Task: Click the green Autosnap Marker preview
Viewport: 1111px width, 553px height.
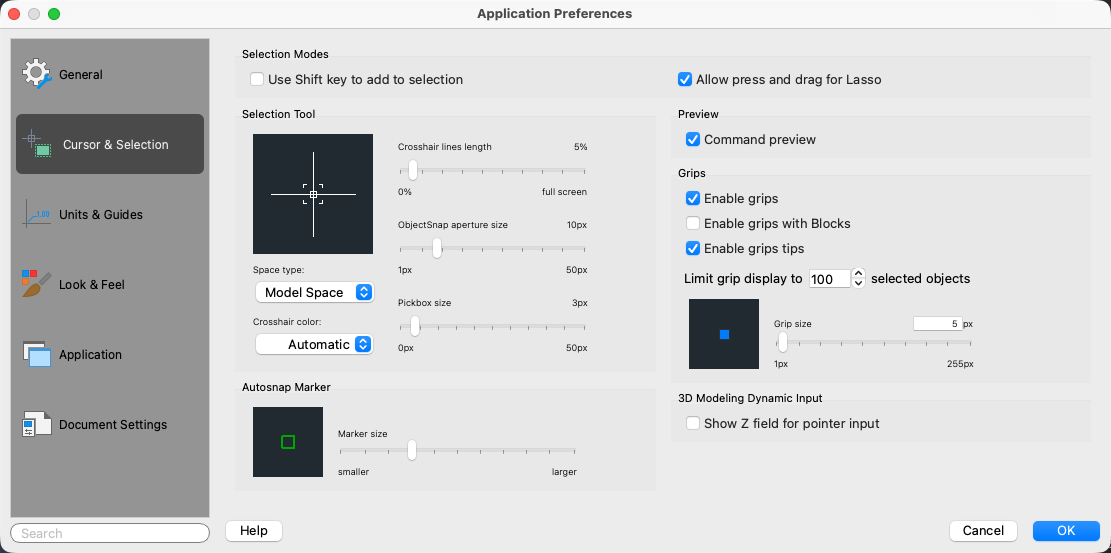Action: (288, 442)
